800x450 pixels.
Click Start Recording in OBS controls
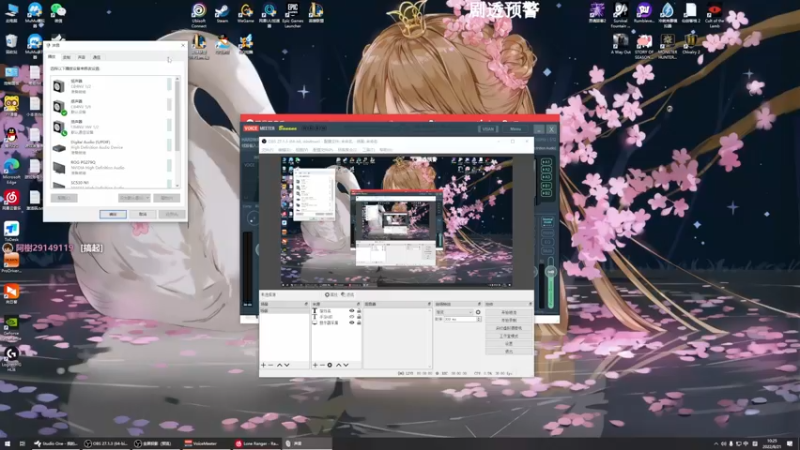click(x=509, y=320)
